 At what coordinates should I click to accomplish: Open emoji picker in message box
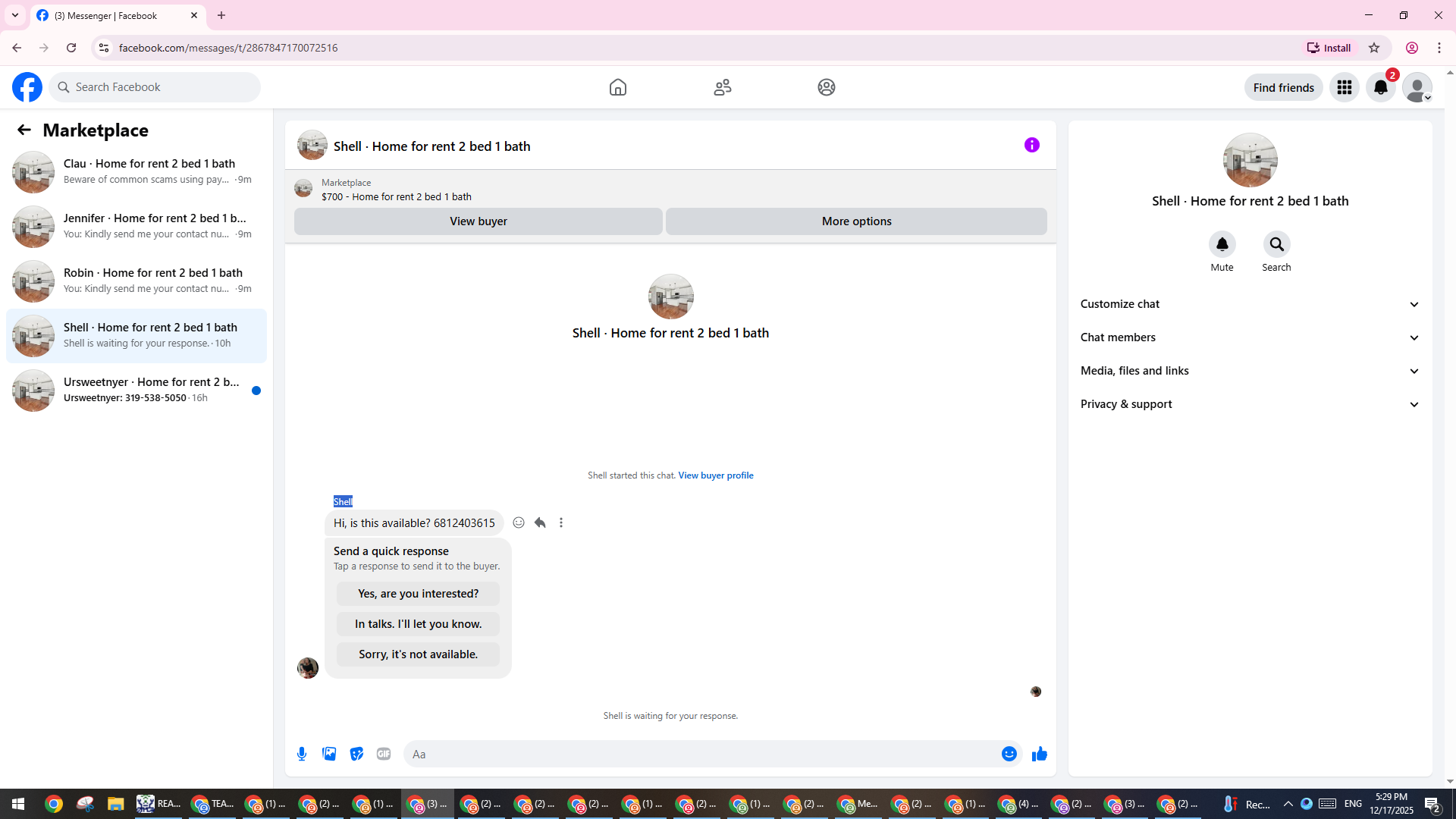1009,754
